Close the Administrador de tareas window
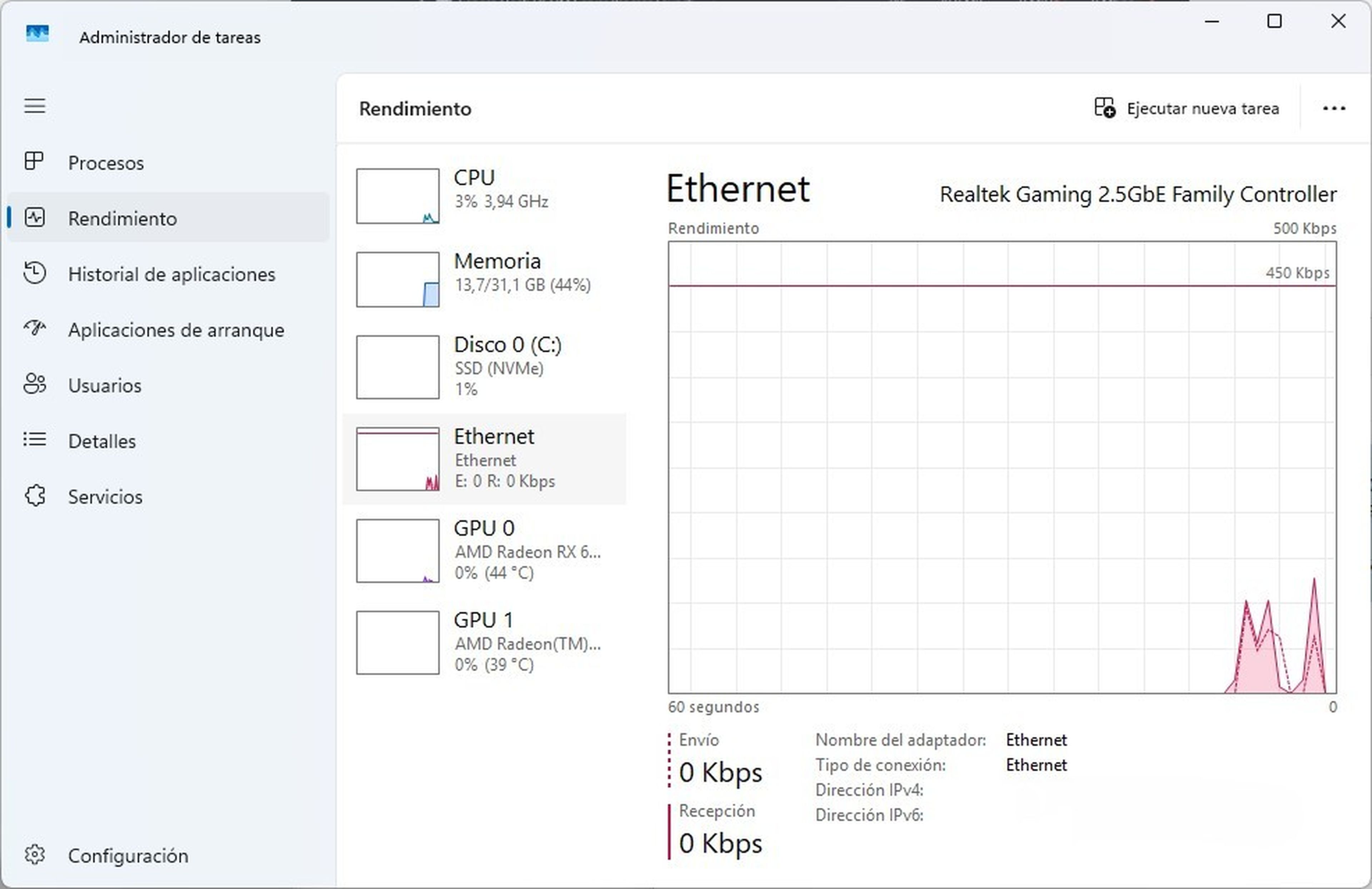Screen dimensions: 1372x889 click(x=1338, y=21)
